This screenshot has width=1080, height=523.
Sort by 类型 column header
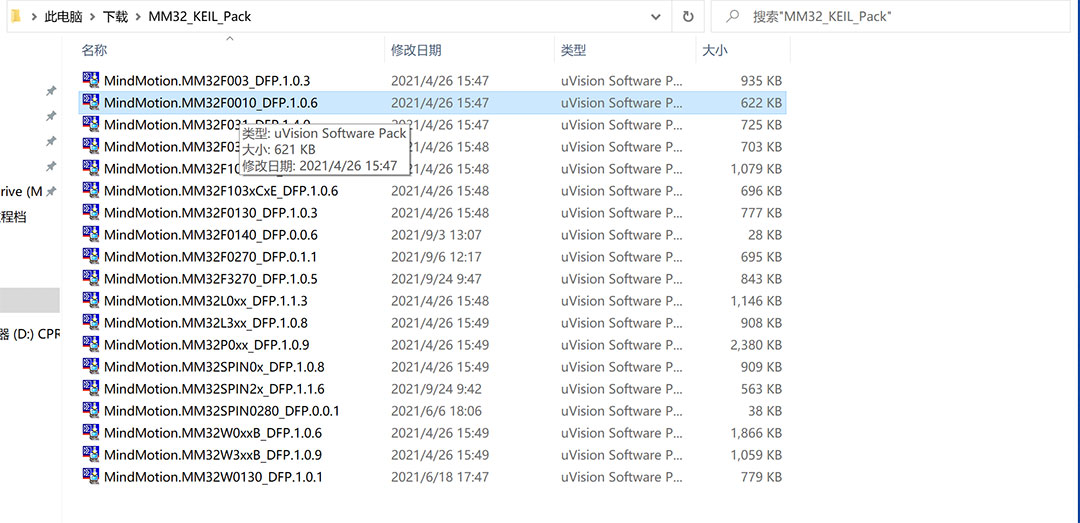[573, 50]
